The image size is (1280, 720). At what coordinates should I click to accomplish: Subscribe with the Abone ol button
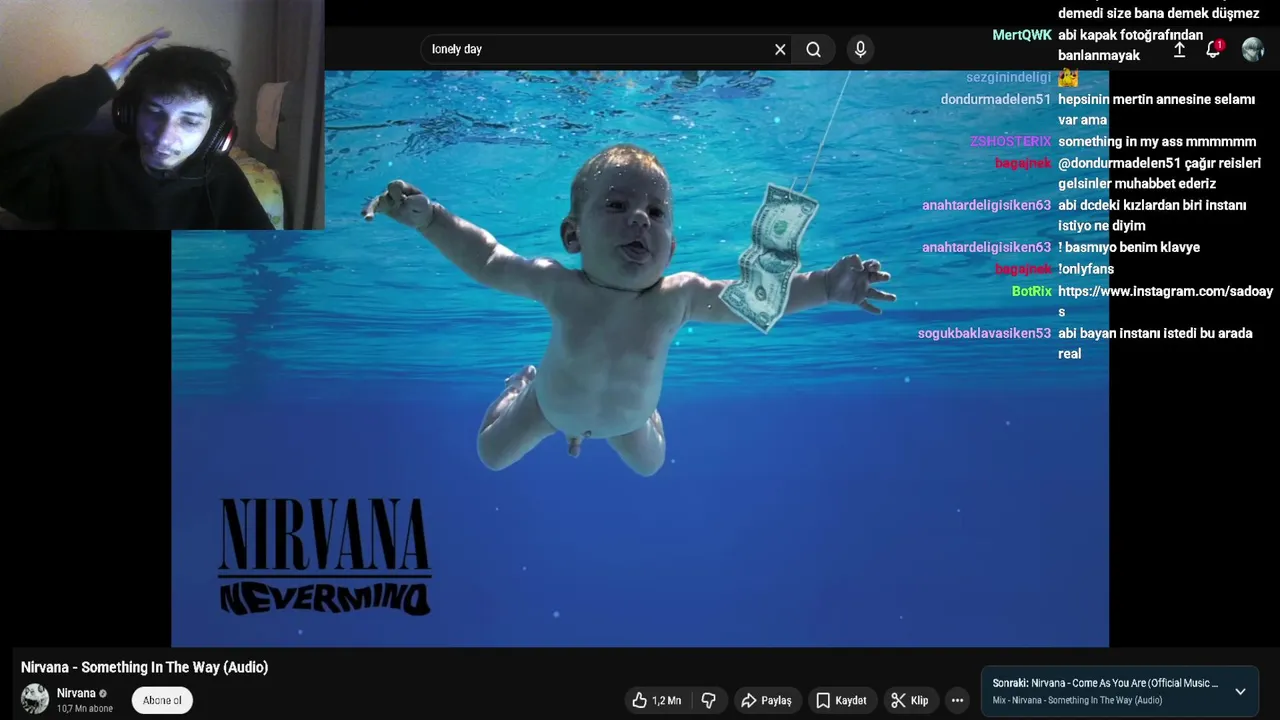162,700
